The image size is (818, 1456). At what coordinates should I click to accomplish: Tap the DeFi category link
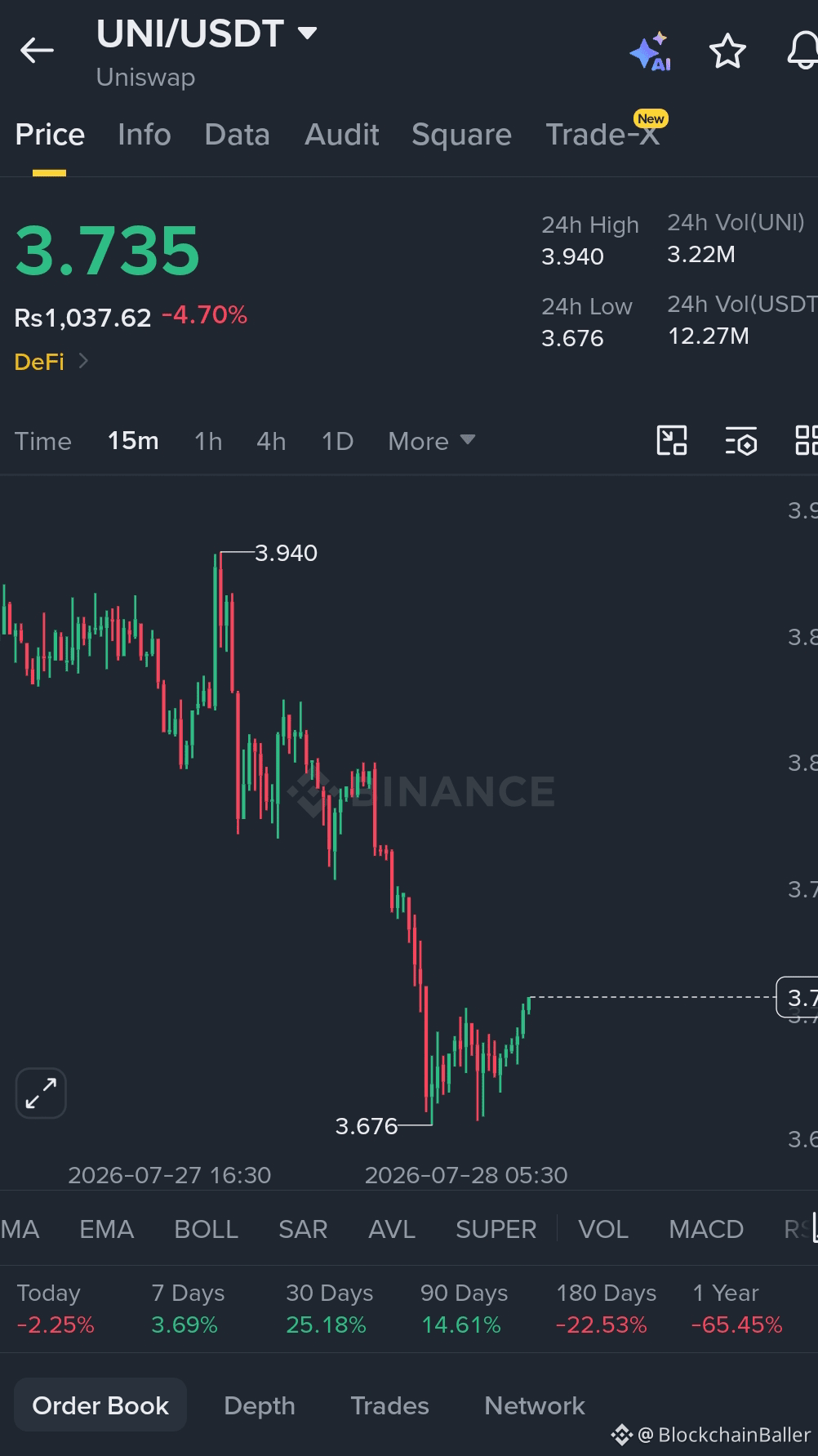[x=39, y=361]
